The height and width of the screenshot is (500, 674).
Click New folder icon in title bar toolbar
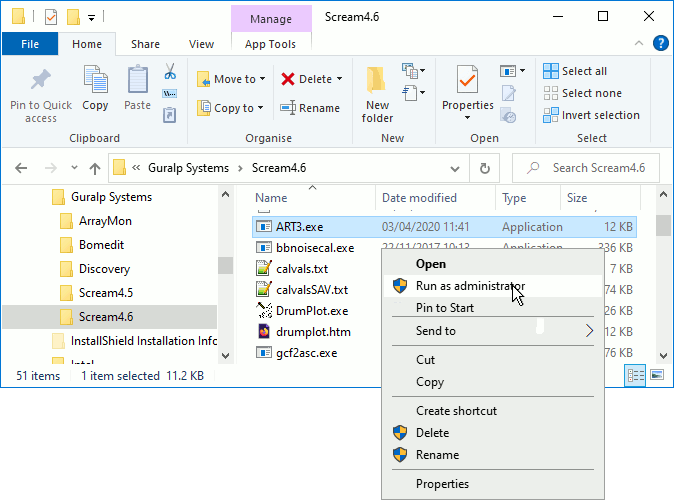[74, 17]
